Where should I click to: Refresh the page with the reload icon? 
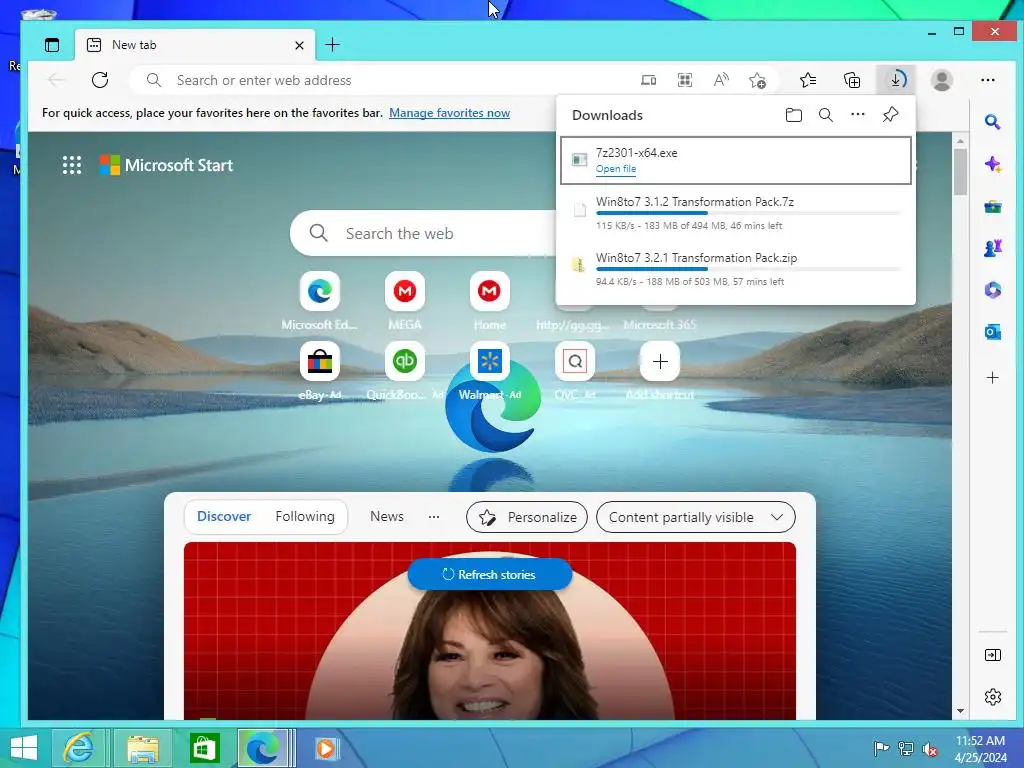(x=100, y=80)
